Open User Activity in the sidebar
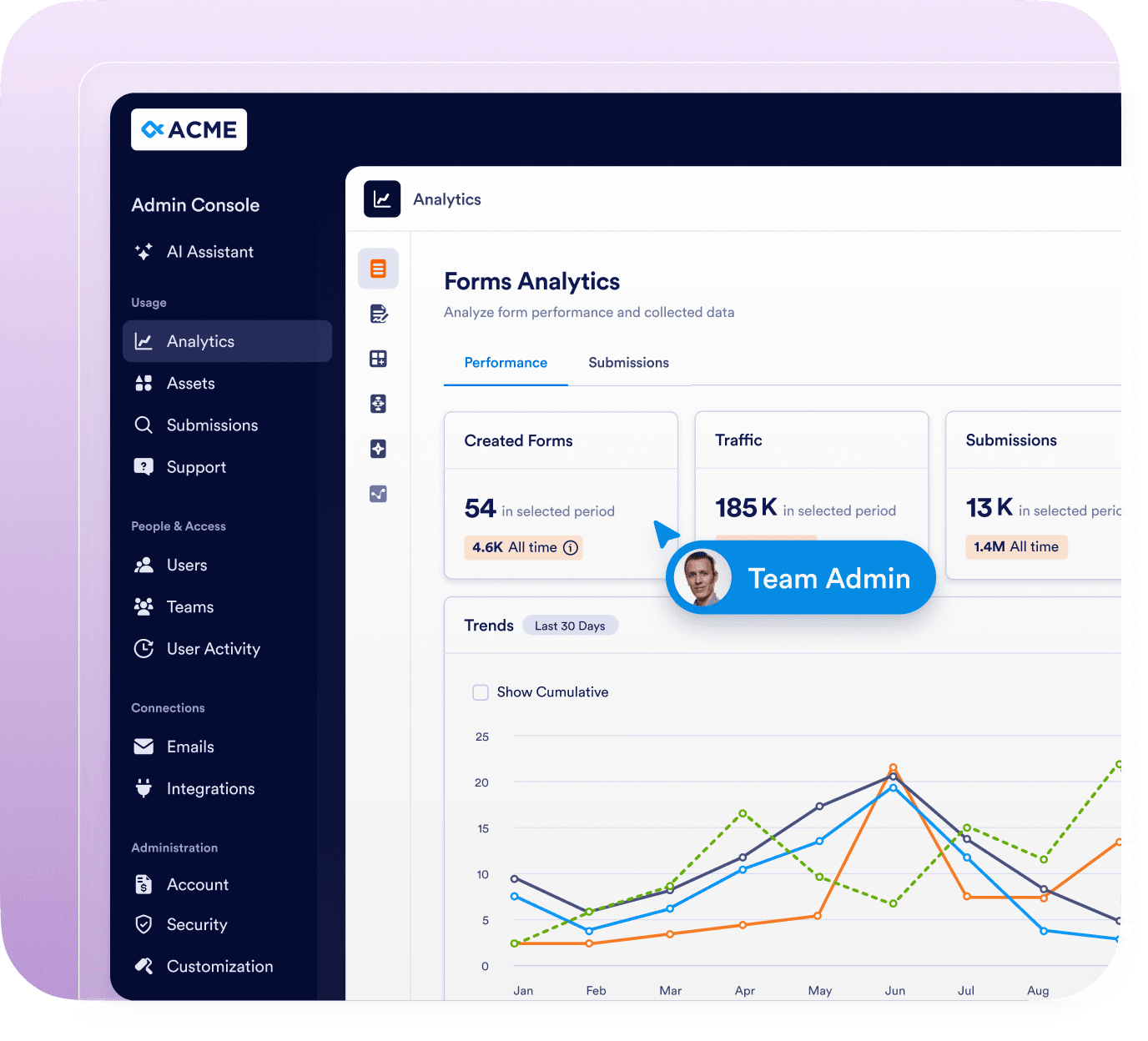 click(213, 649)
